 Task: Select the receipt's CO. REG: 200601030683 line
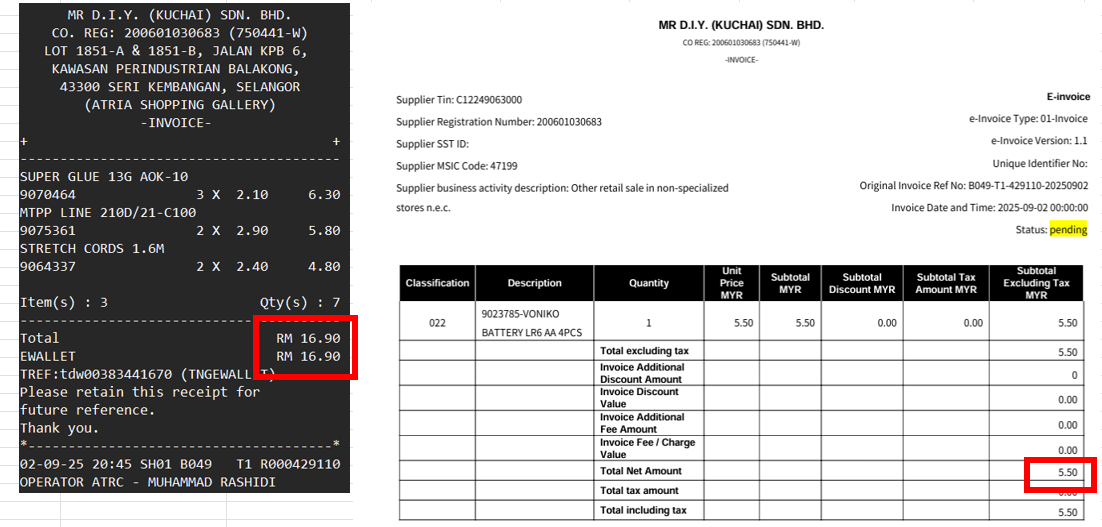pyautogui.click(x=179, y=33)
